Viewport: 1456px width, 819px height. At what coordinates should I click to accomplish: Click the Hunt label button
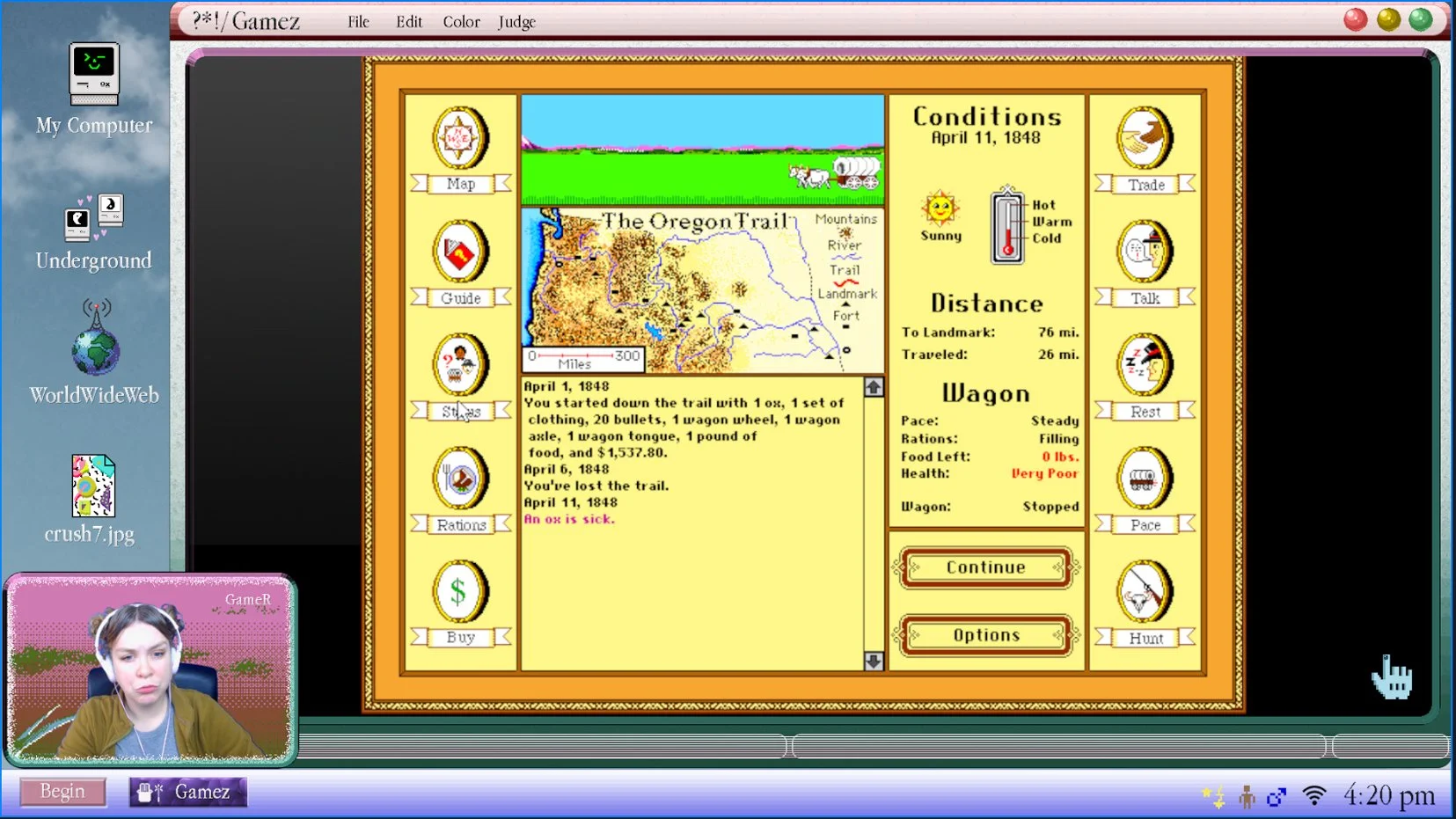tap(1146, 639)
